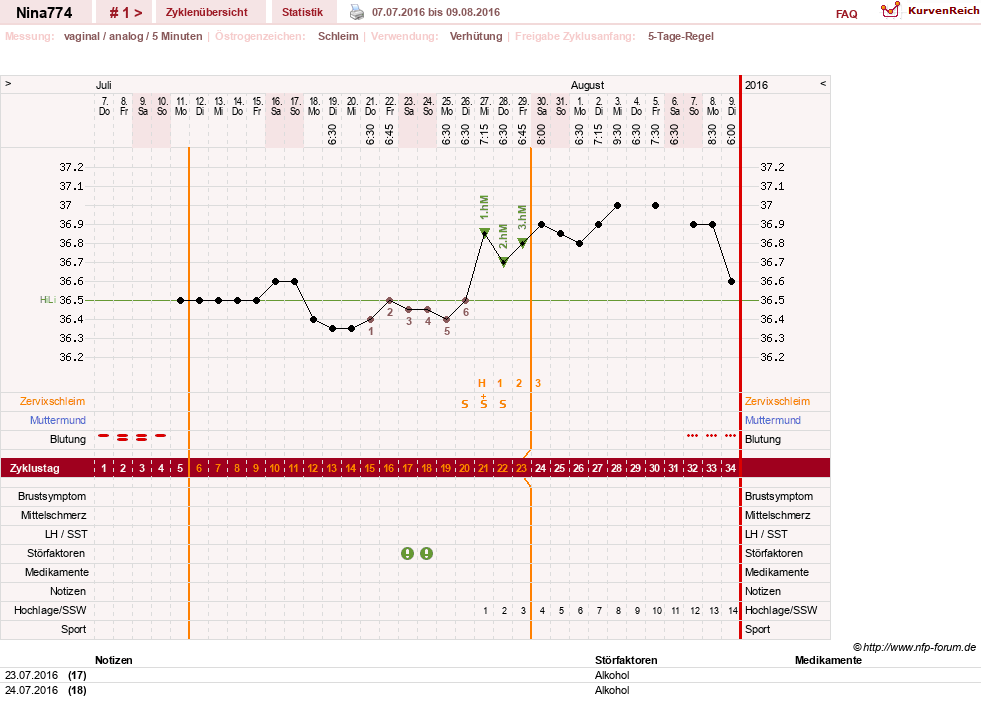Open the KurvenReich link
981x719 pixels.
coord(943,11)
